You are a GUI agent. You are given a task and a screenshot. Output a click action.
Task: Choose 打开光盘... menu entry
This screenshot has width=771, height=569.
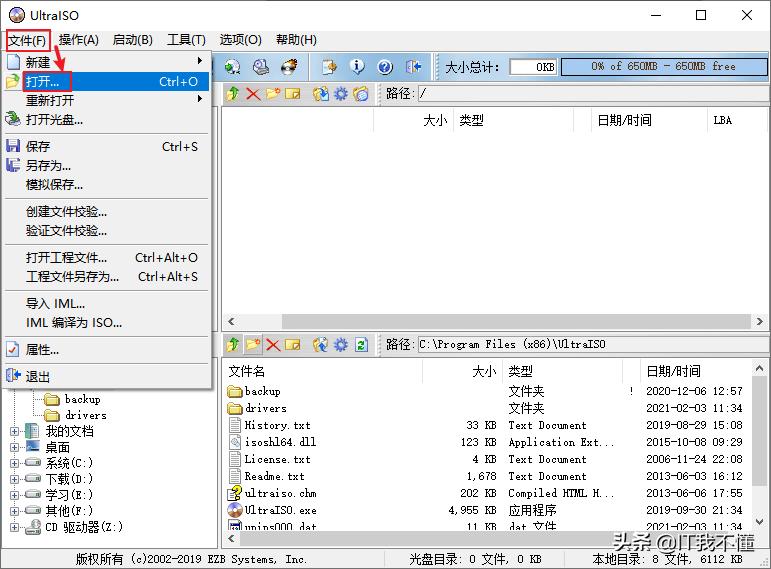pos(107,120)
